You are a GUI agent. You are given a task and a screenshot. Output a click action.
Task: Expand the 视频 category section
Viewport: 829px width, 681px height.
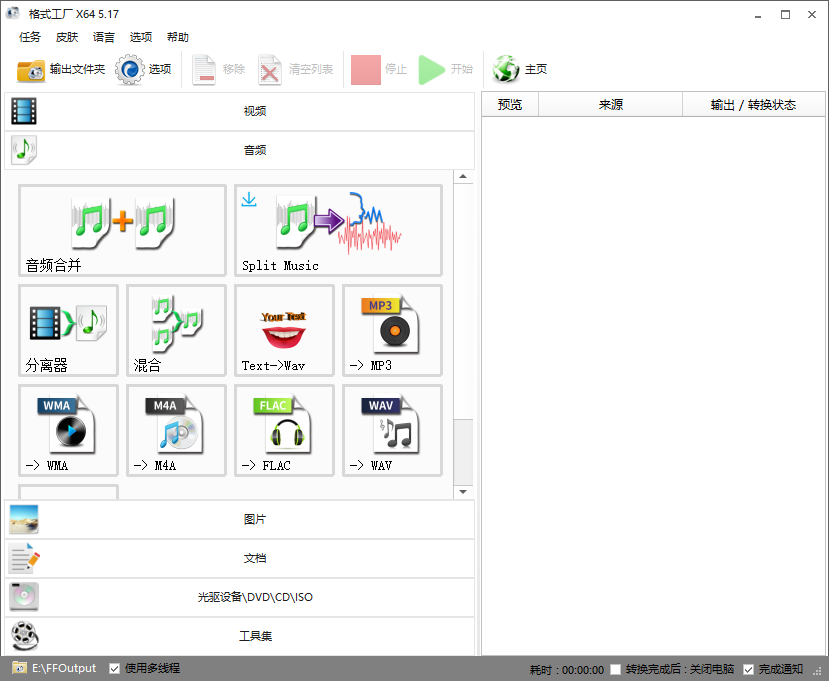pyautogui.click(x=238, y=111)
